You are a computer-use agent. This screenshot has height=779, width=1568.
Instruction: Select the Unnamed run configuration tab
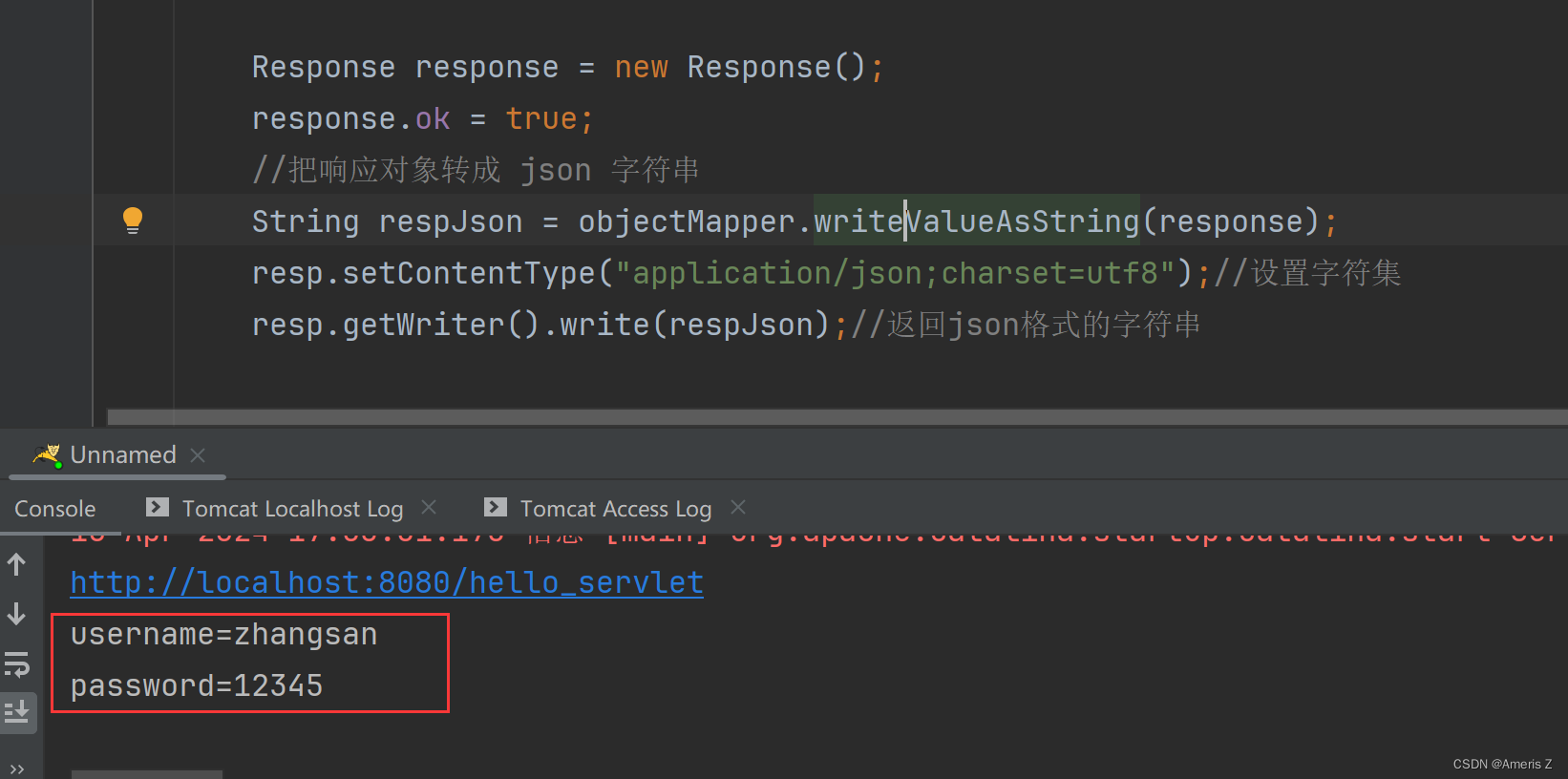click(x=122, y=454)
